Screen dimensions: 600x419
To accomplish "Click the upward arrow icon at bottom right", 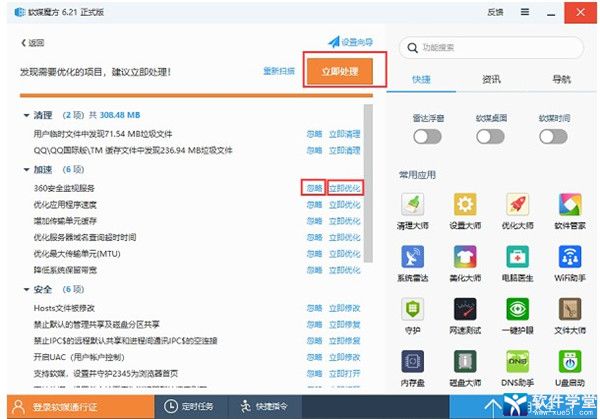I will [493, 409].
